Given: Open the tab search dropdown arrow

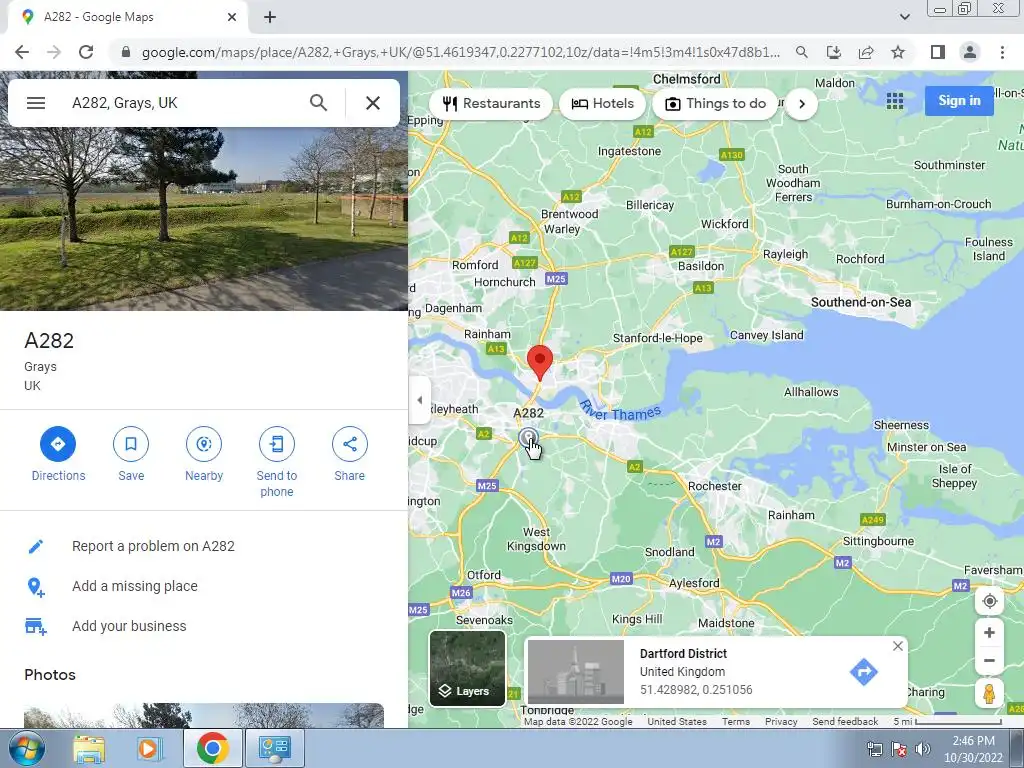Looking at the screenshot, I should coord(904,17).
